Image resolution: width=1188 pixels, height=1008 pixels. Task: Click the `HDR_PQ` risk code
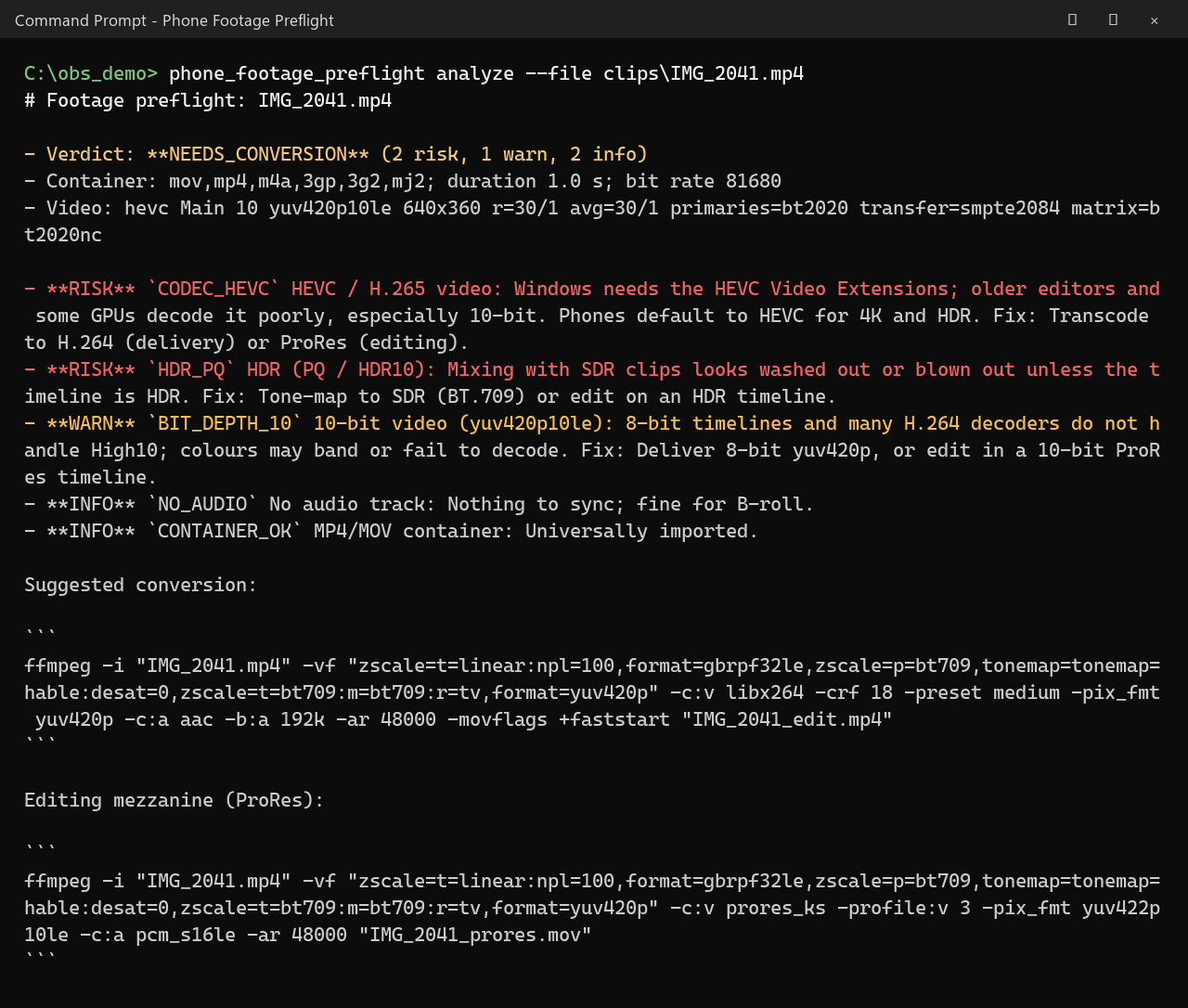(191, 369)
